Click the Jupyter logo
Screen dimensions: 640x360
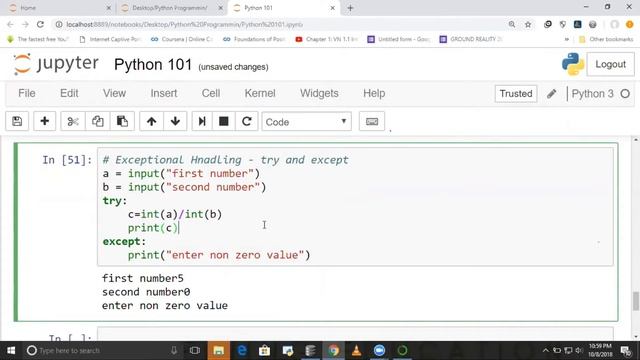click(x=56, y=64)
